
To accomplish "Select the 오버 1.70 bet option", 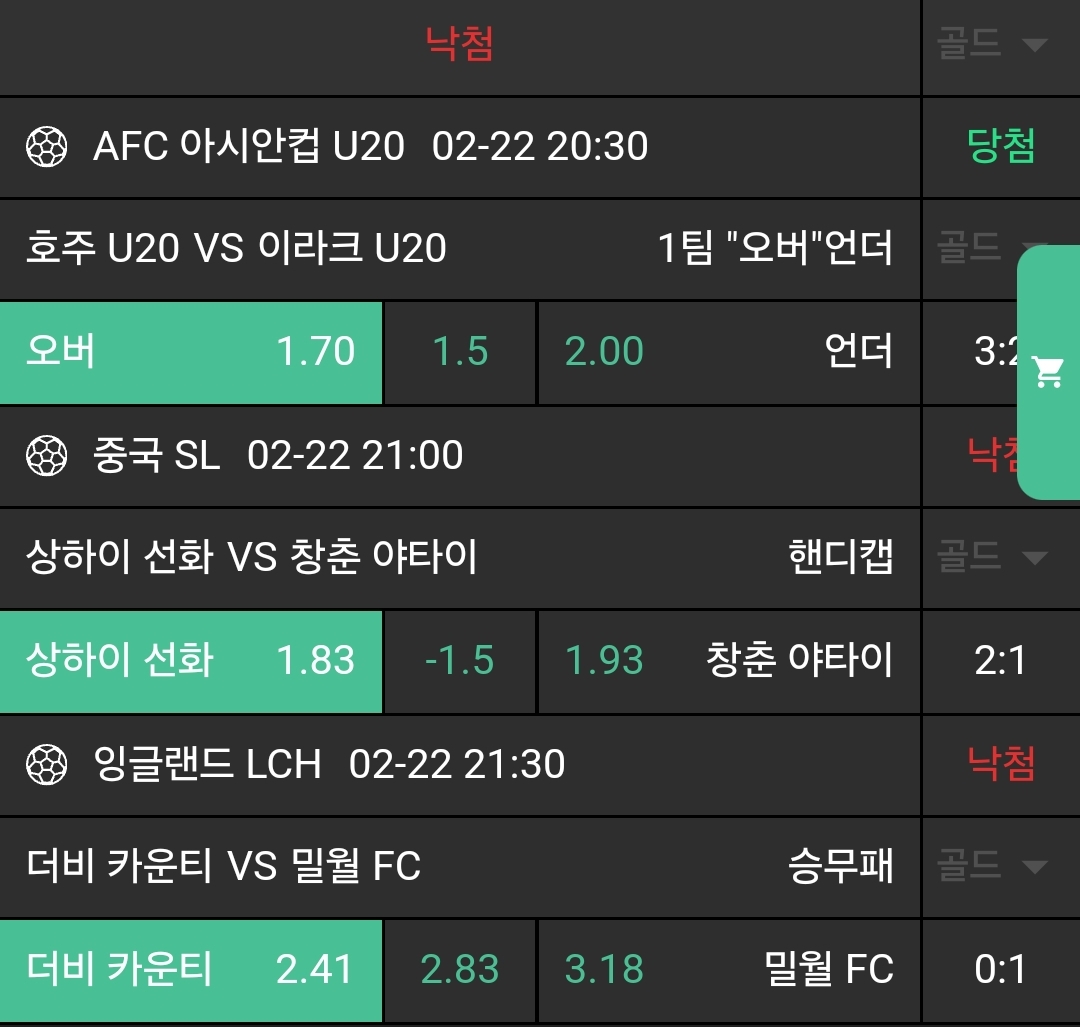I will tap(191, 352).
